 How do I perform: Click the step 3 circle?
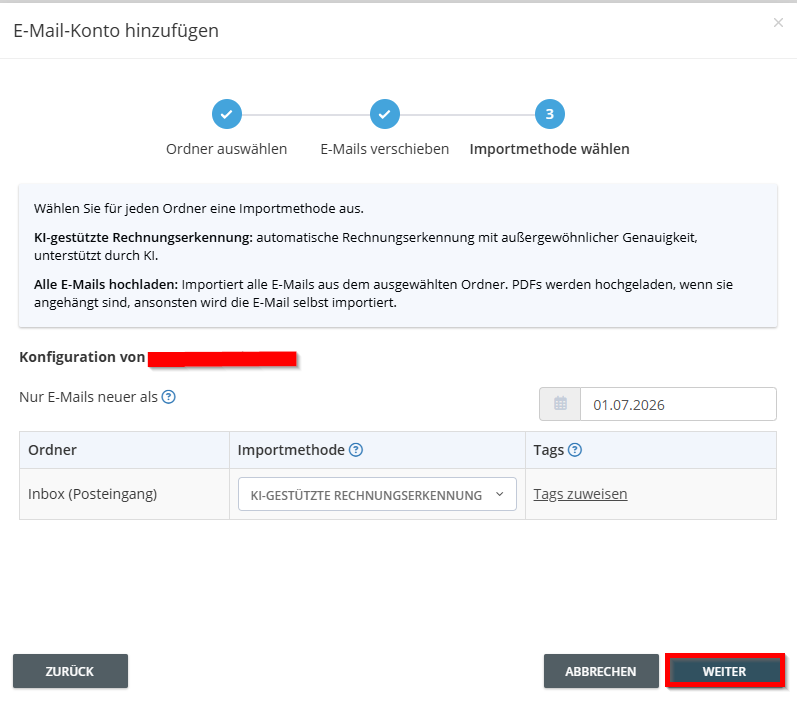549,114
